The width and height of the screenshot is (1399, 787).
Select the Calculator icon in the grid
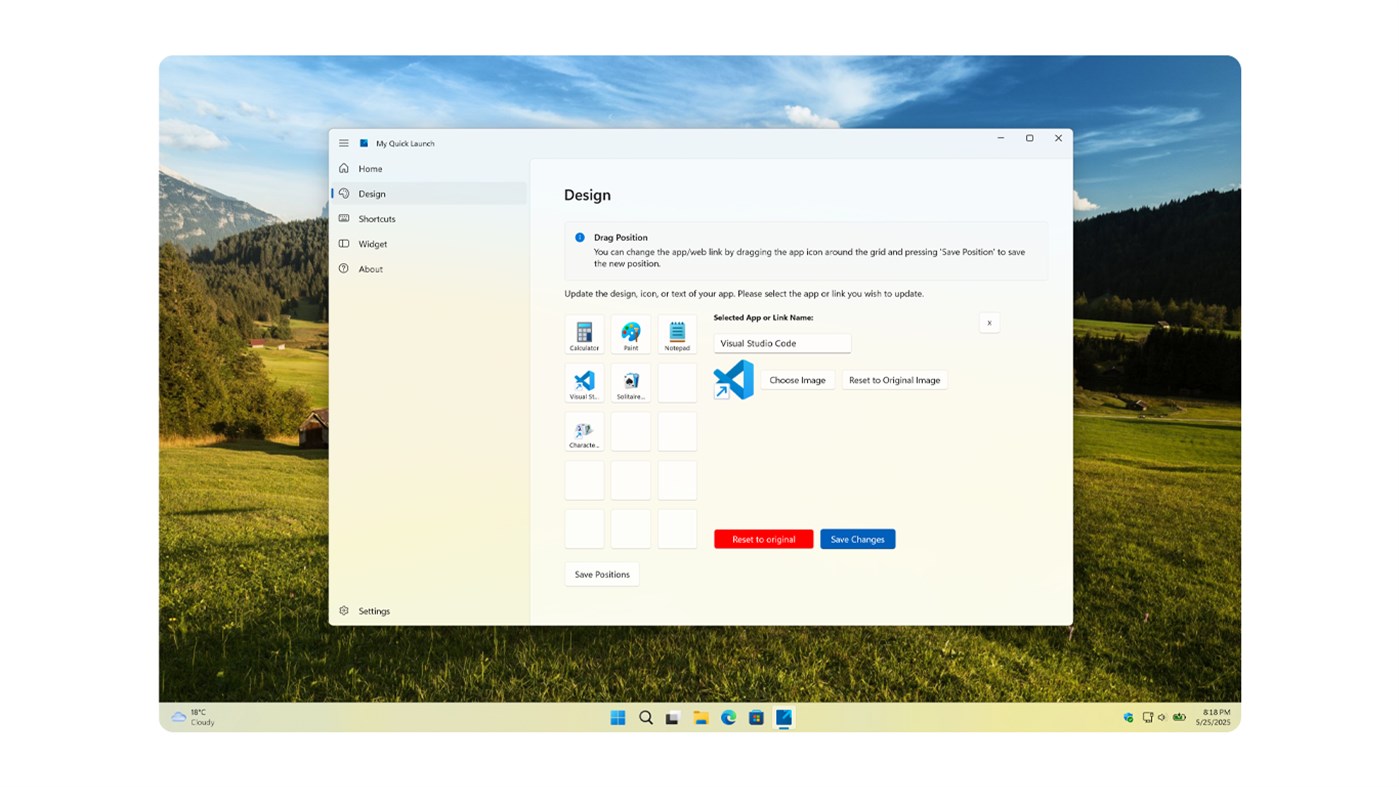584,333
